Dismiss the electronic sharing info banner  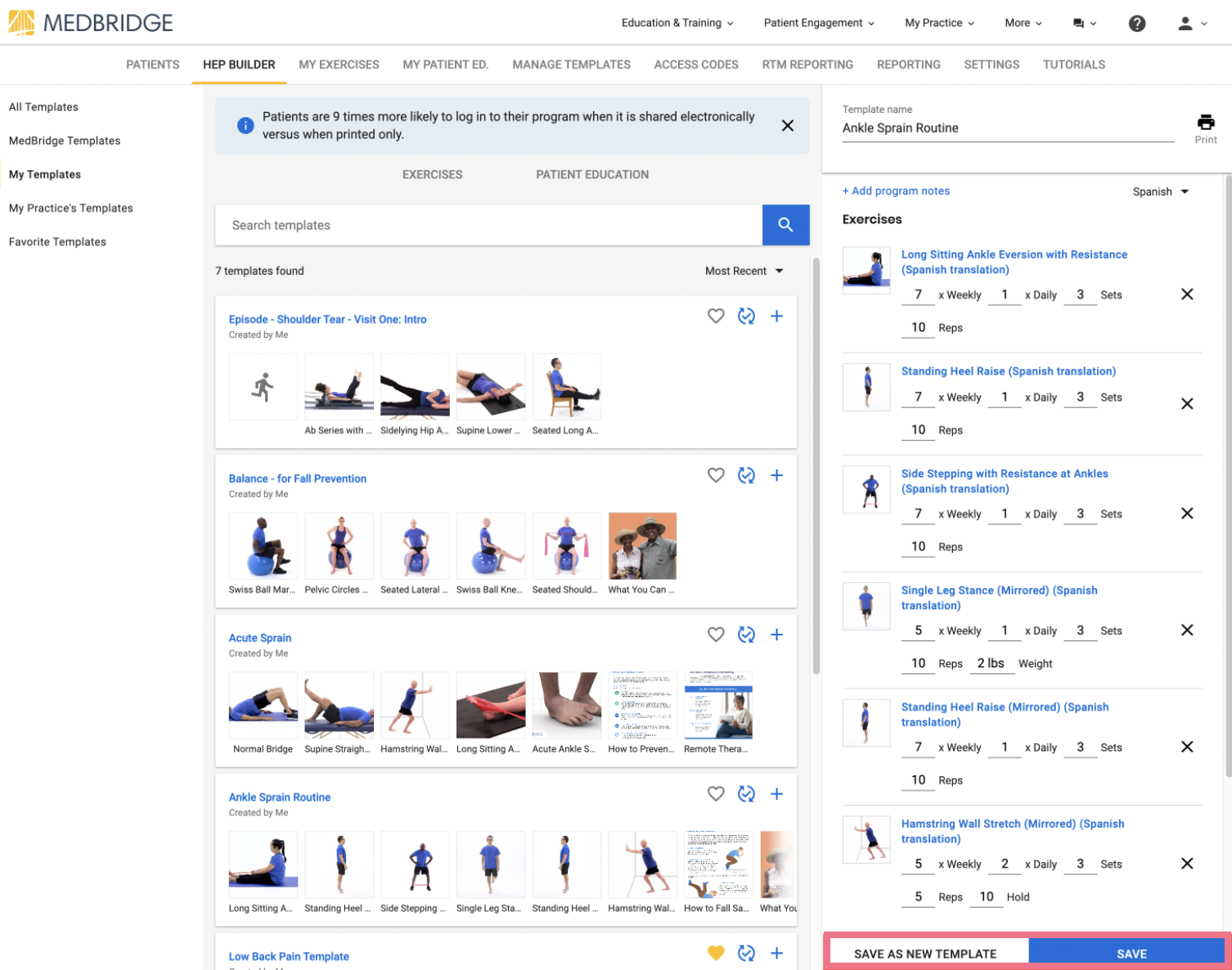point(787,126)
